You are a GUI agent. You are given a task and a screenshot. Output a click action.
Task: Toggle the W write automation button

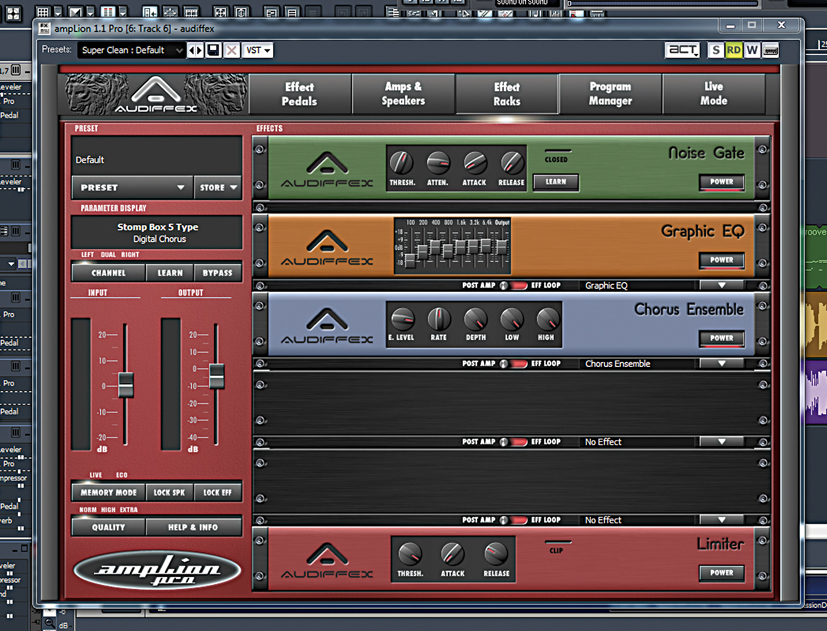click(752, 50)
